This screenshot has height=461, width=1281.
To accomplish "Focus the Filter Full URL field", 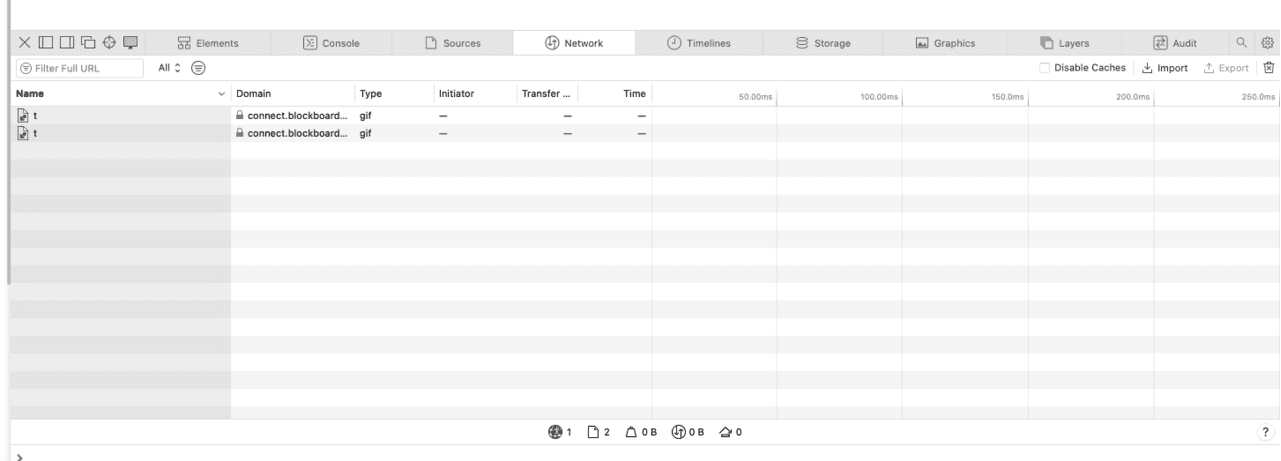I will pos(71,68).
